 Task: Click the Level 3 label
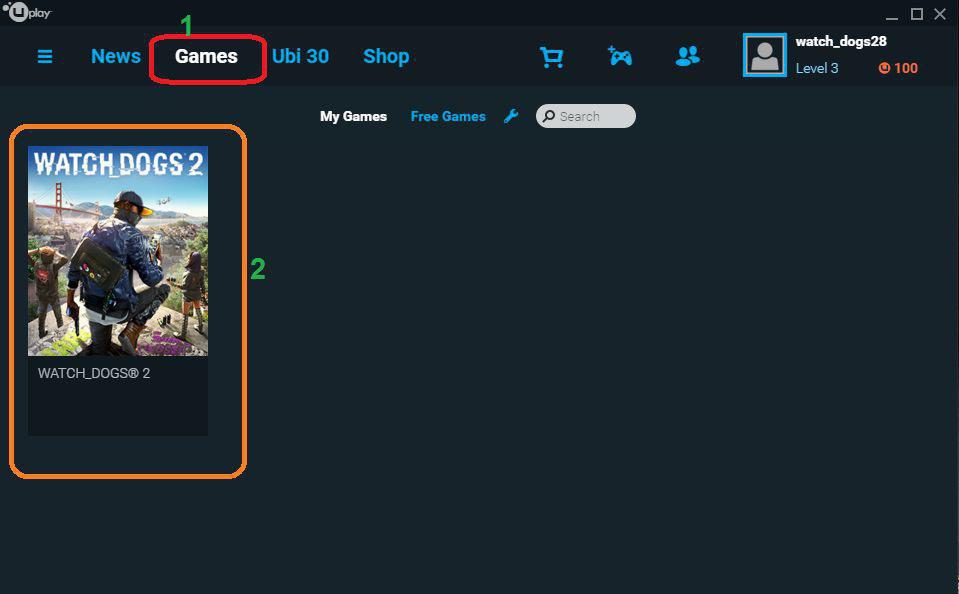click(816, 68)
